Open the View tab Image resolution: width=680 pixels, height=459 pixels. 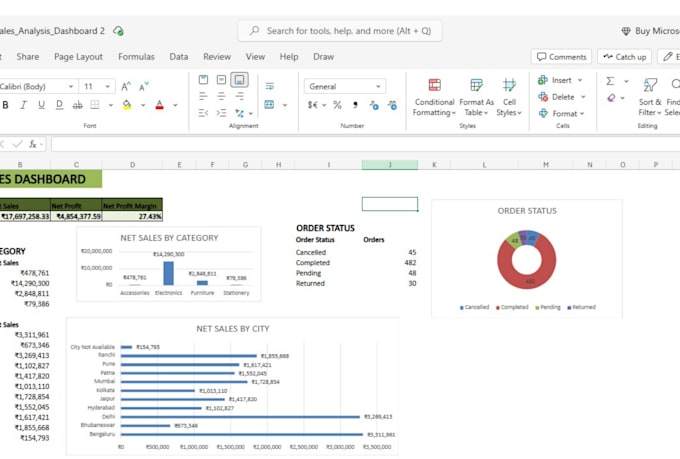click(x=255, y=56)
